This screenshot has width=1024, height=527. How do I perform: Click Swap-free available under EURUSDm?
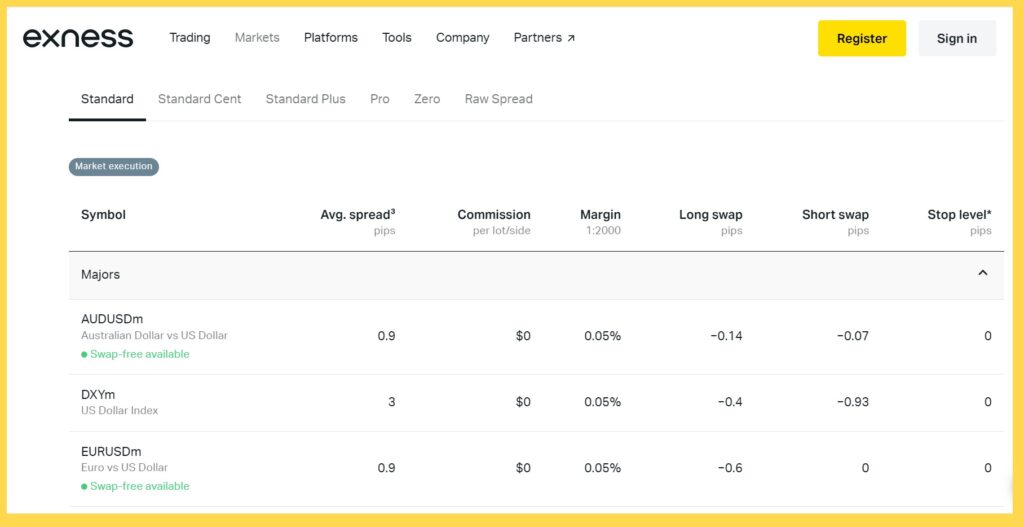tap(139, 486)
